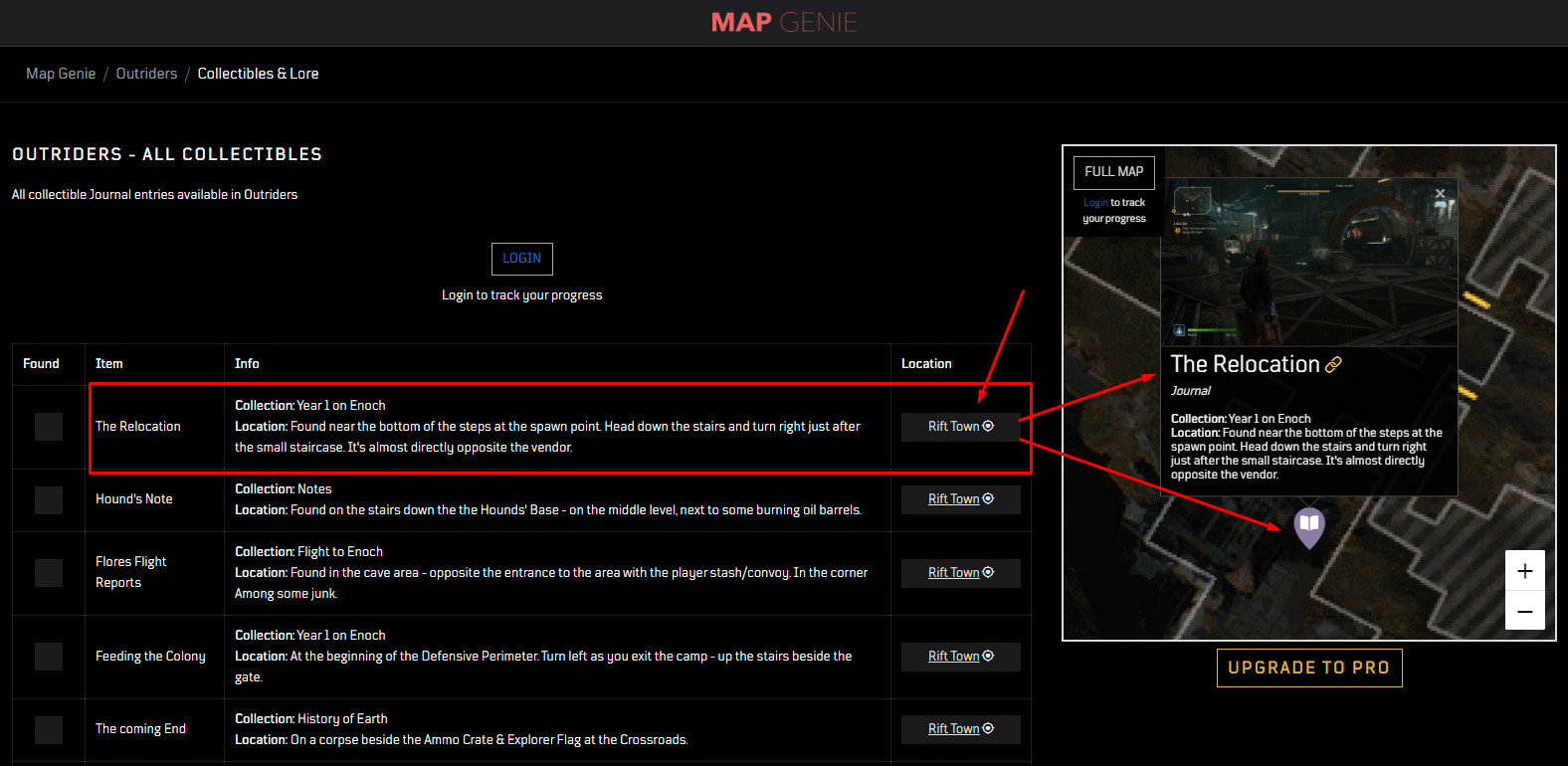Check the Found box for The coming End

tap(49, 730)
